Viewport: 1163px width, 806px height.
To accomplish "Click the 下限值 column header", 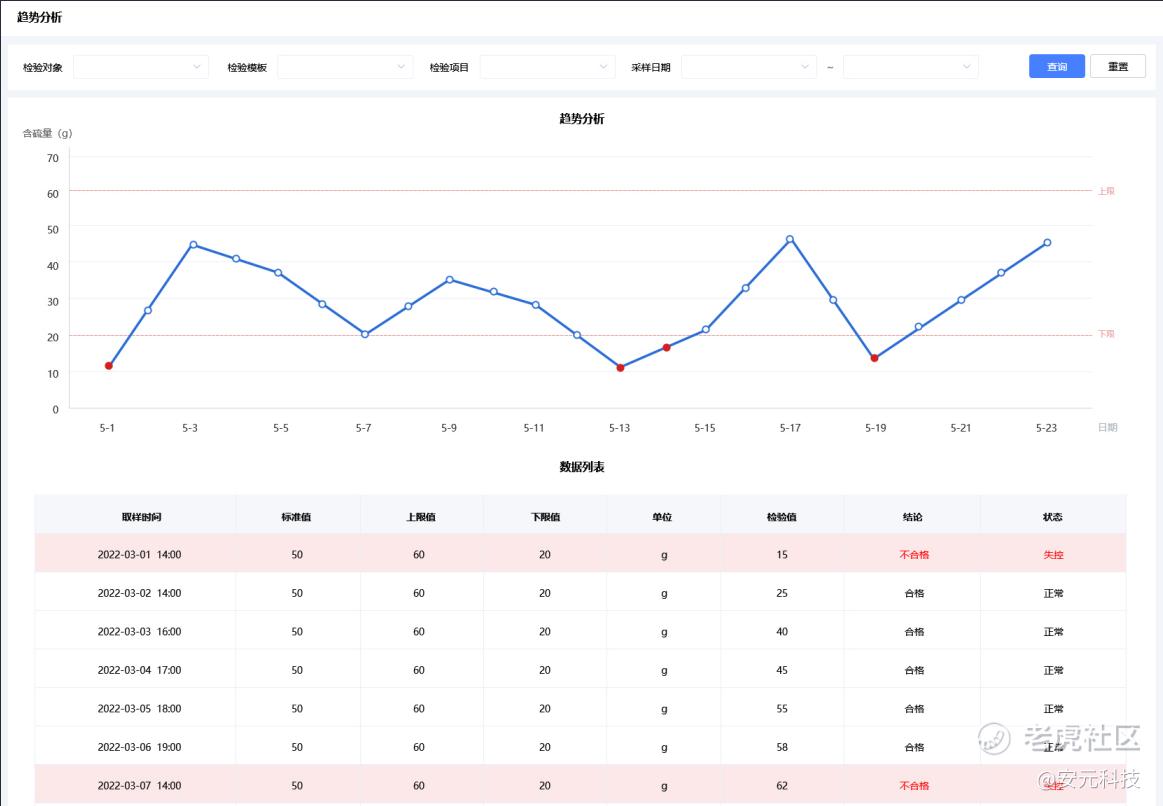I will [545, 517].
